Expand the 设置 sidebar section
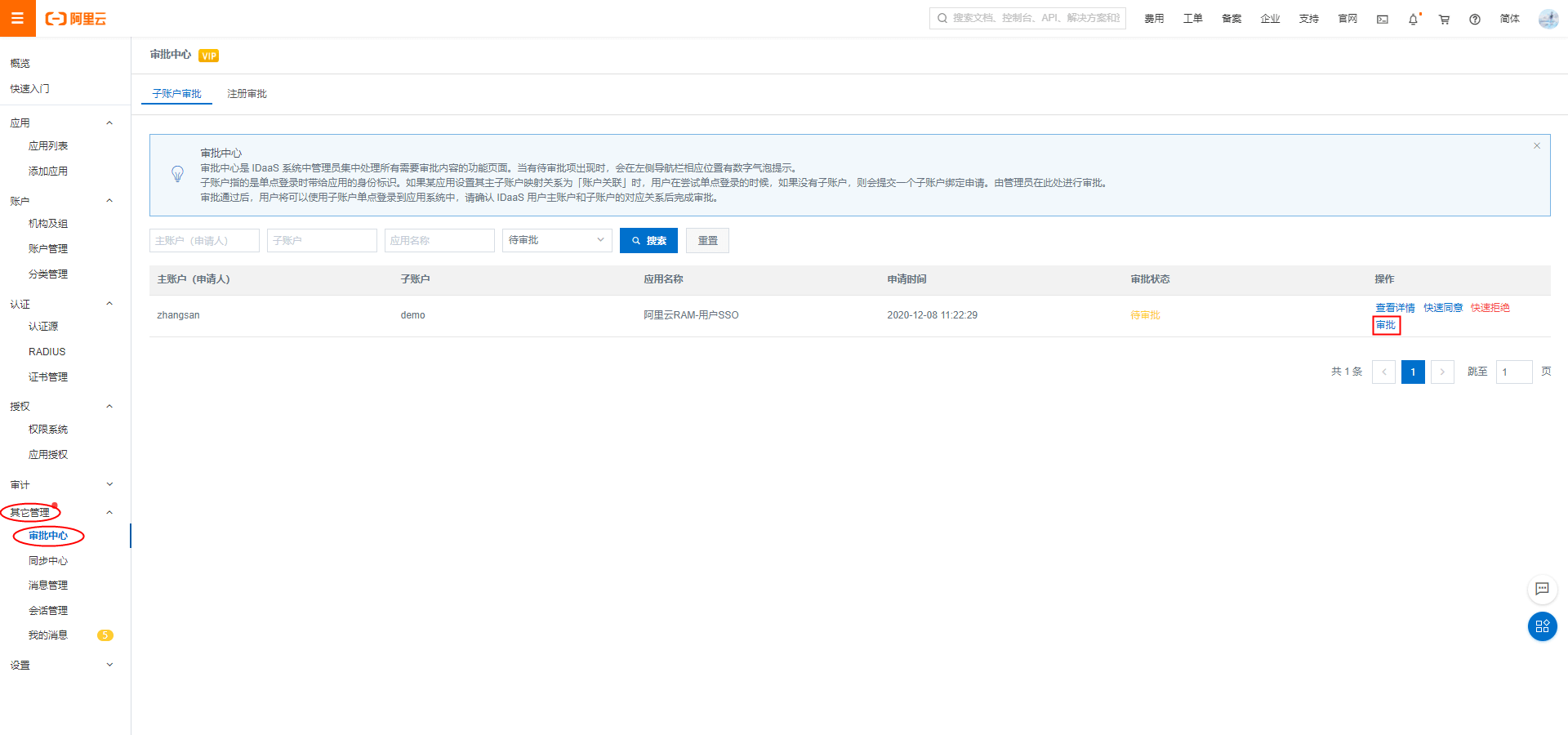This screenshot has width=1568, height=735. pyautogui.click(x=109, y=665)
